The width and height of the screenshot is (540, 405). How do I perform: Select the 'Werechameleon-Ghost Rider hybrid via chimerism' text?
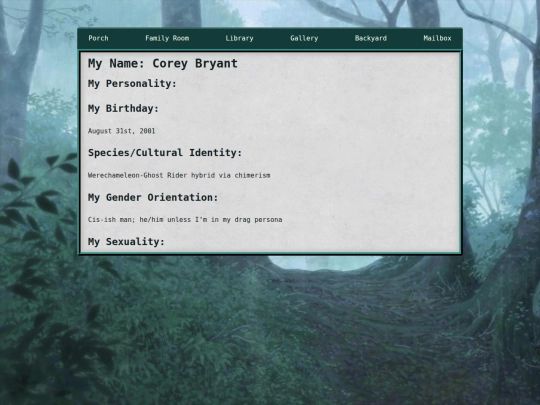coord(179,175)
